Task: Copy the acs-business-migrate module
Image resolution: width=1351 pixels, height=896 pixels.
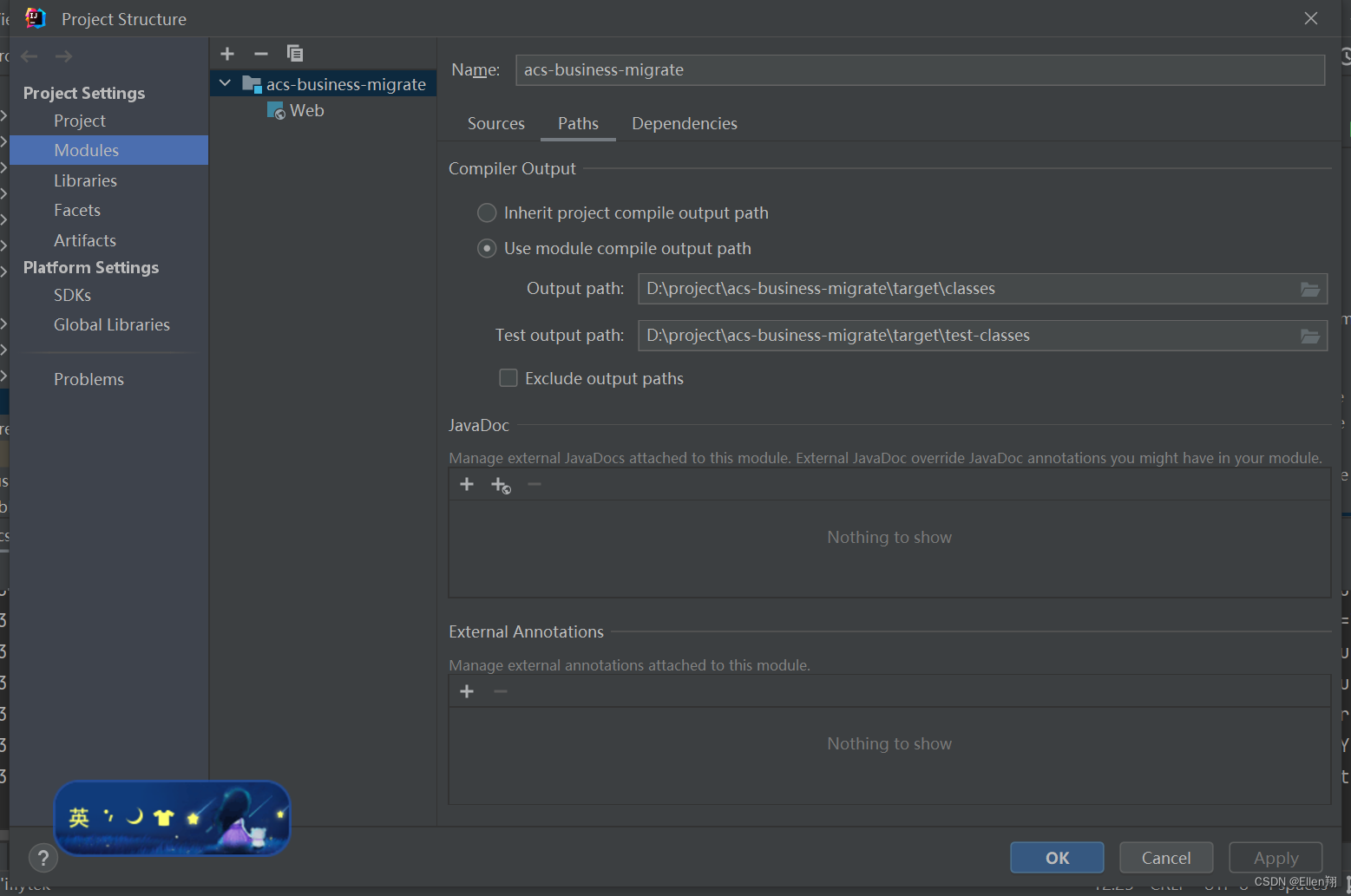Action: 295,53
